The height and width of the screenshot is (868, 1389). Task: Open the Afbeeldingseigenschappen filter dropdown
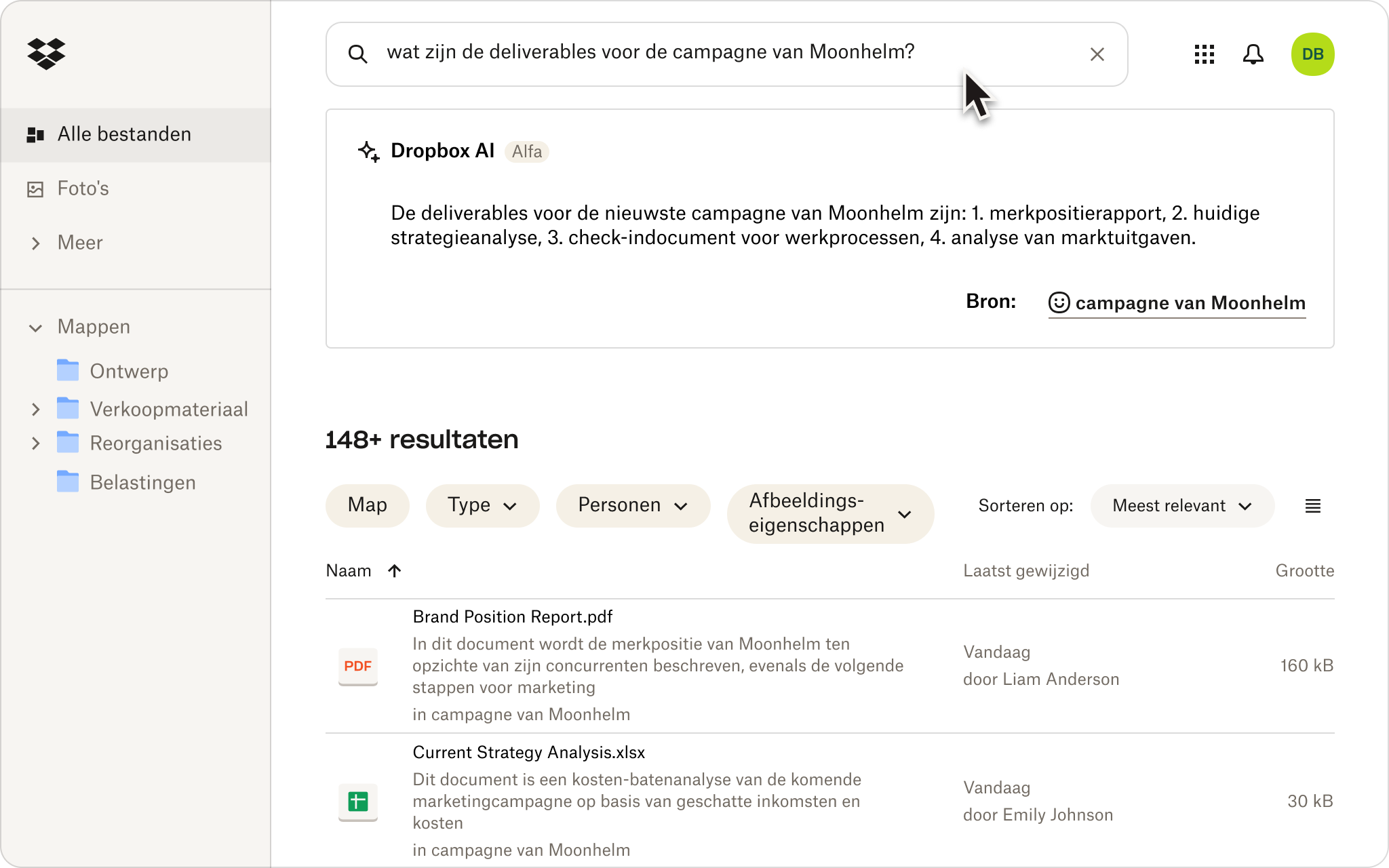[x=830, y=513]
